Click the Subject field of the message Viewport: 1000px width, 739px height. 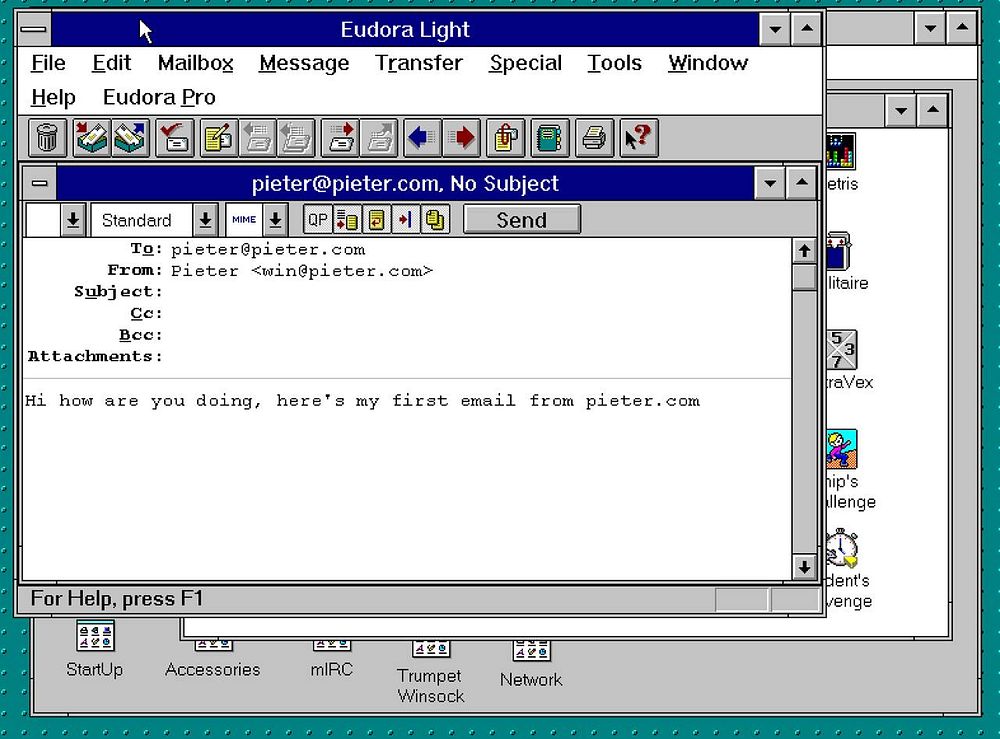[x=478, y=291]
